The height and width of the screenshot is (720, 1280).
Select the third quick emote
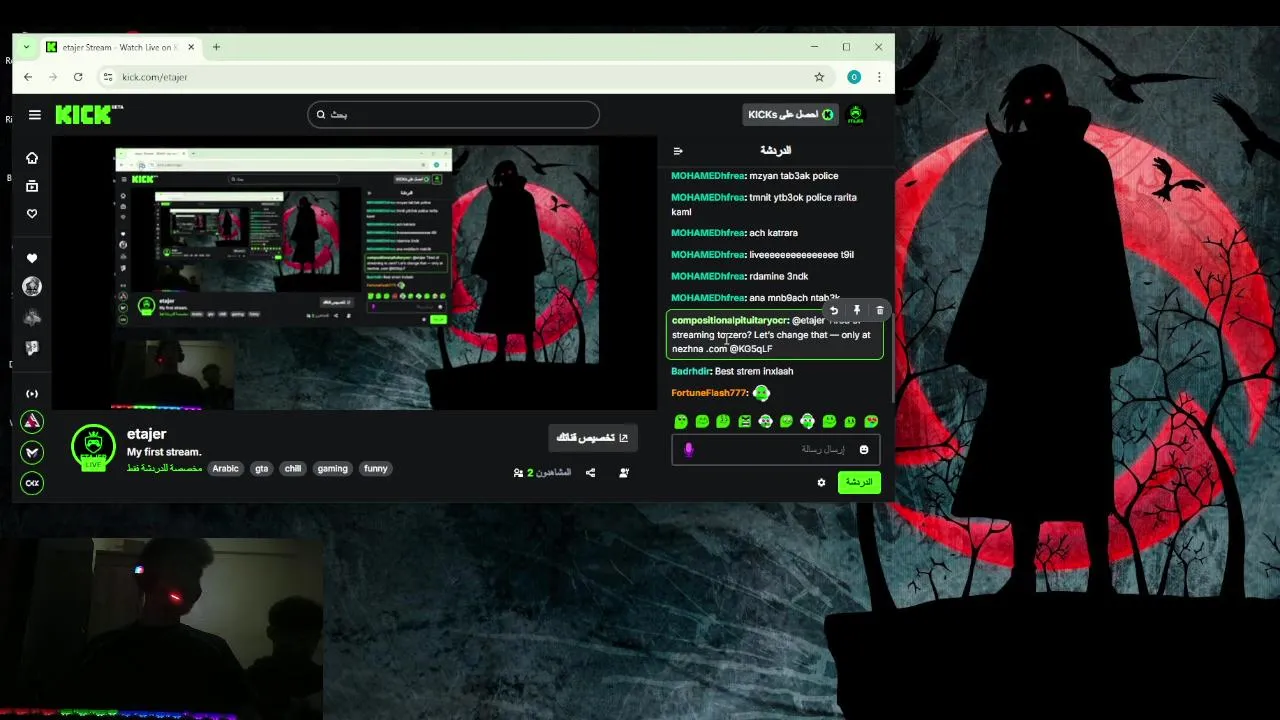pyautogui.click(x=723, y=422)
